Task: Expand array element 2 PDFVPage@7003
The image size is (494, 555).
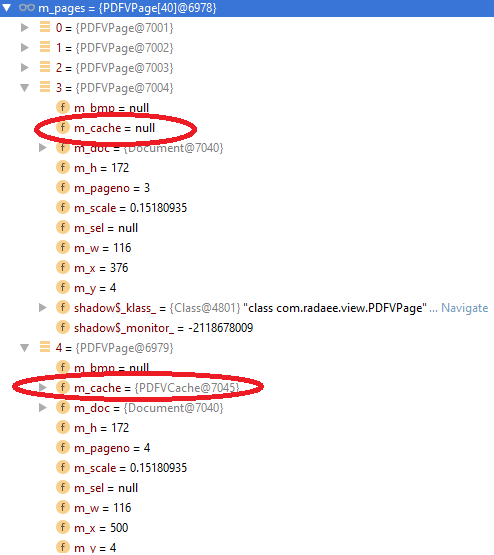Action: coord(24,67)
